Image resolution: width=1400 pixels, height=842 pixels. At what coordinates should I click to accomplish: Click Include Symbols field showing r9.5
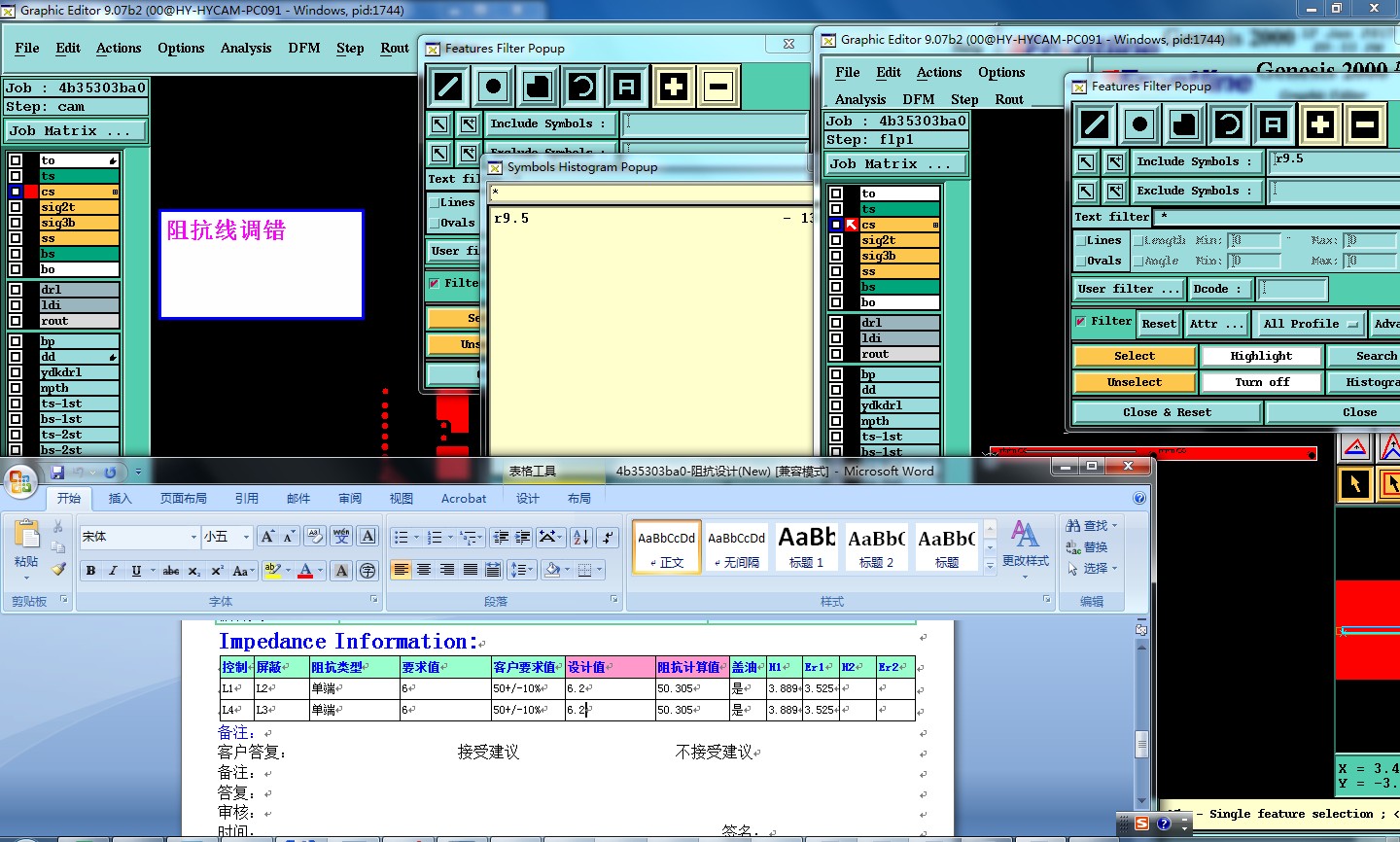pos(1334,161)
